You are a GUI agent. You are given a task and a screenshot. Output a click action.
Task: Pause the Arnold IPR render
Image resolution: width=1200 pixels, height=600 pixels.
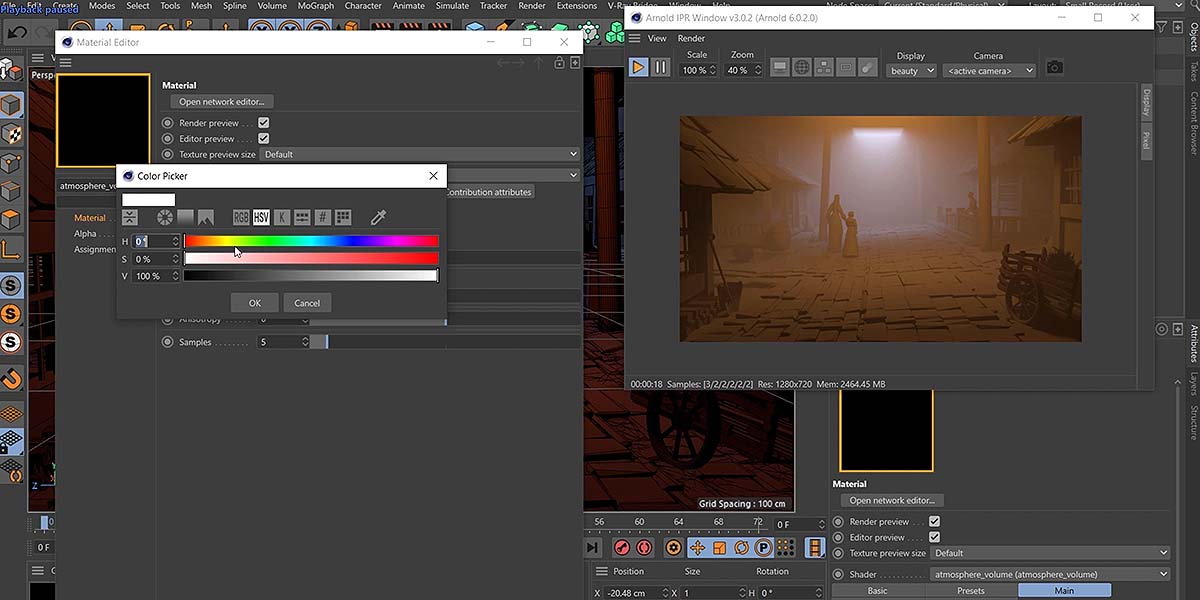coord(660,67)
